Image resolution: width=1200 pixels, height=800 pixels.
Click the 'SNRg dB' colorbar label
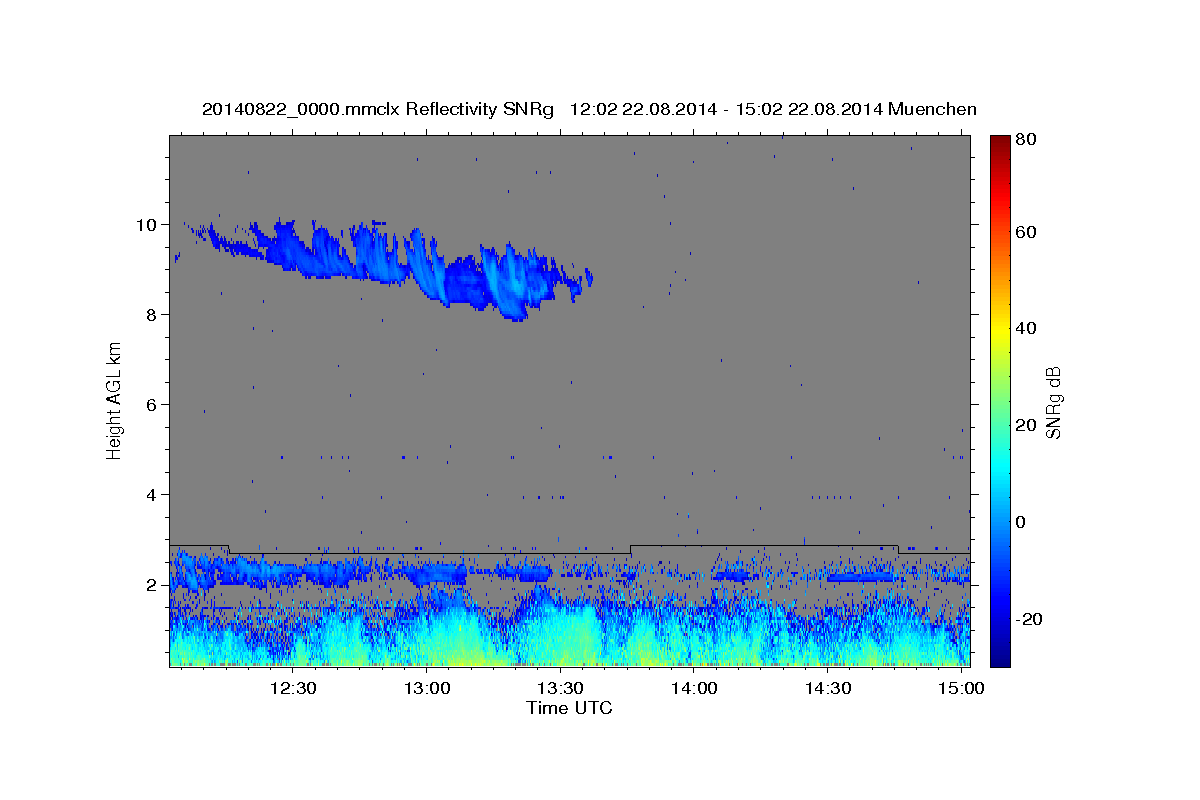(x=1053, y=402)
